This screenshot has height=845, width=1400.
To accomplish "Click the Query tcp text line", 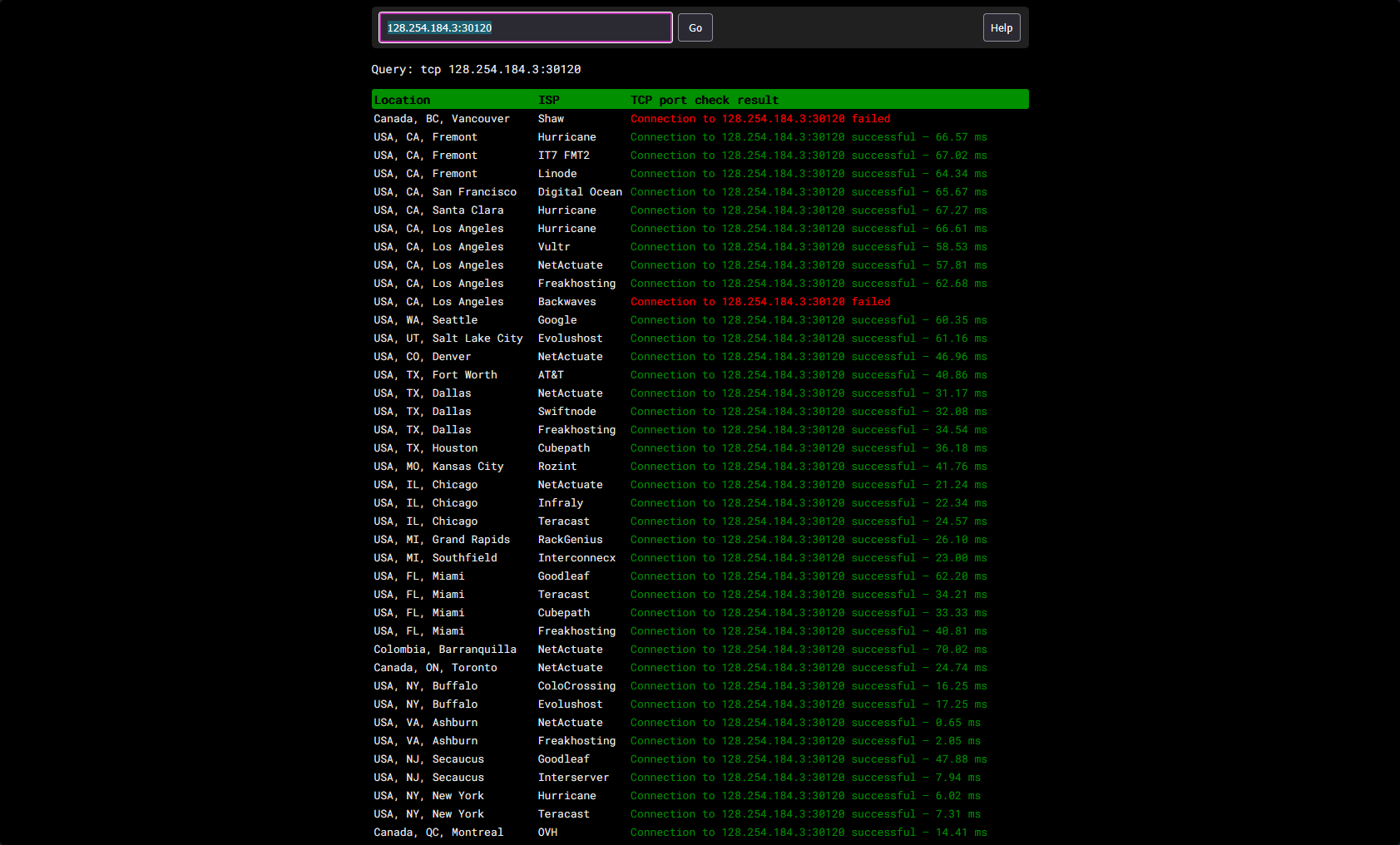I will 476,69.
